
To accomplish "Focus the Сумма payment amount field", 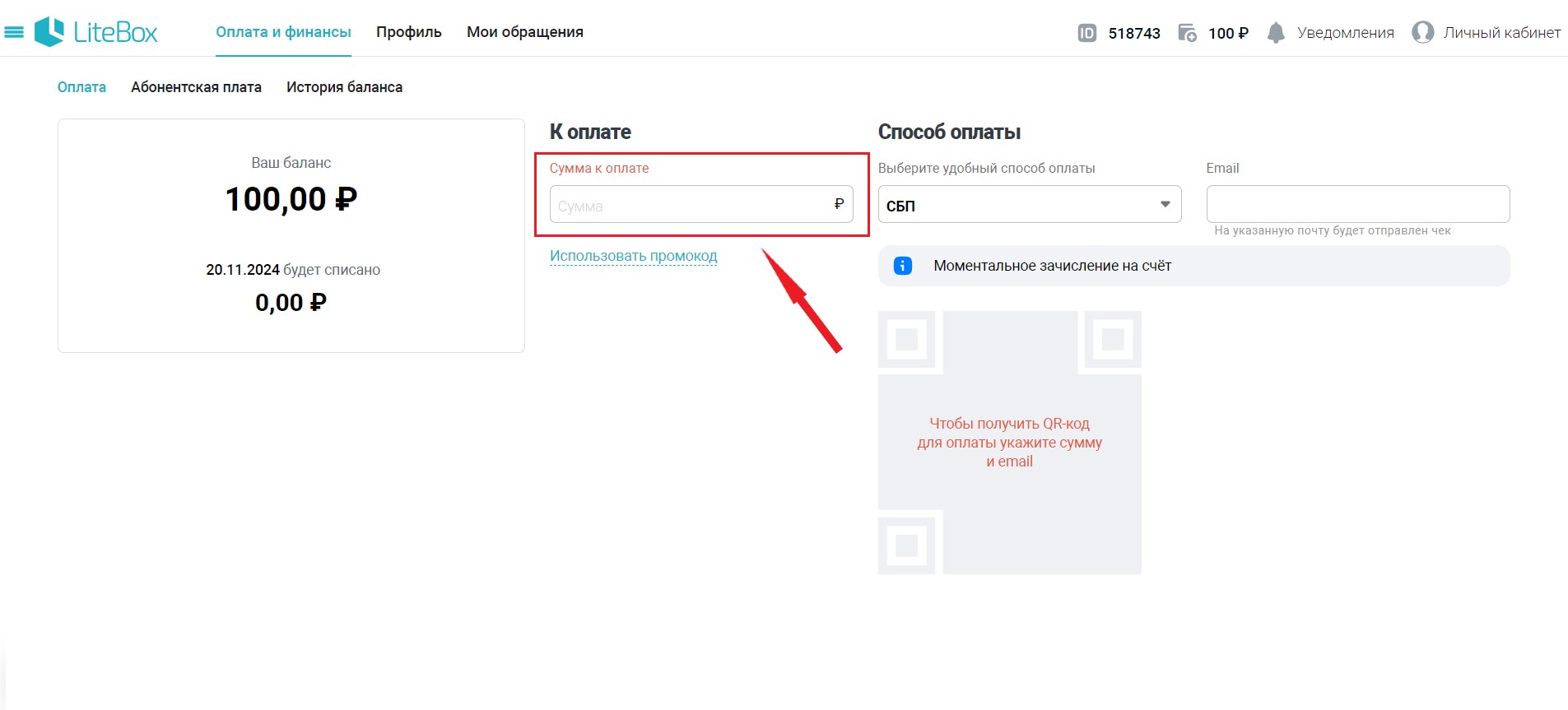I will pos(701,204).
